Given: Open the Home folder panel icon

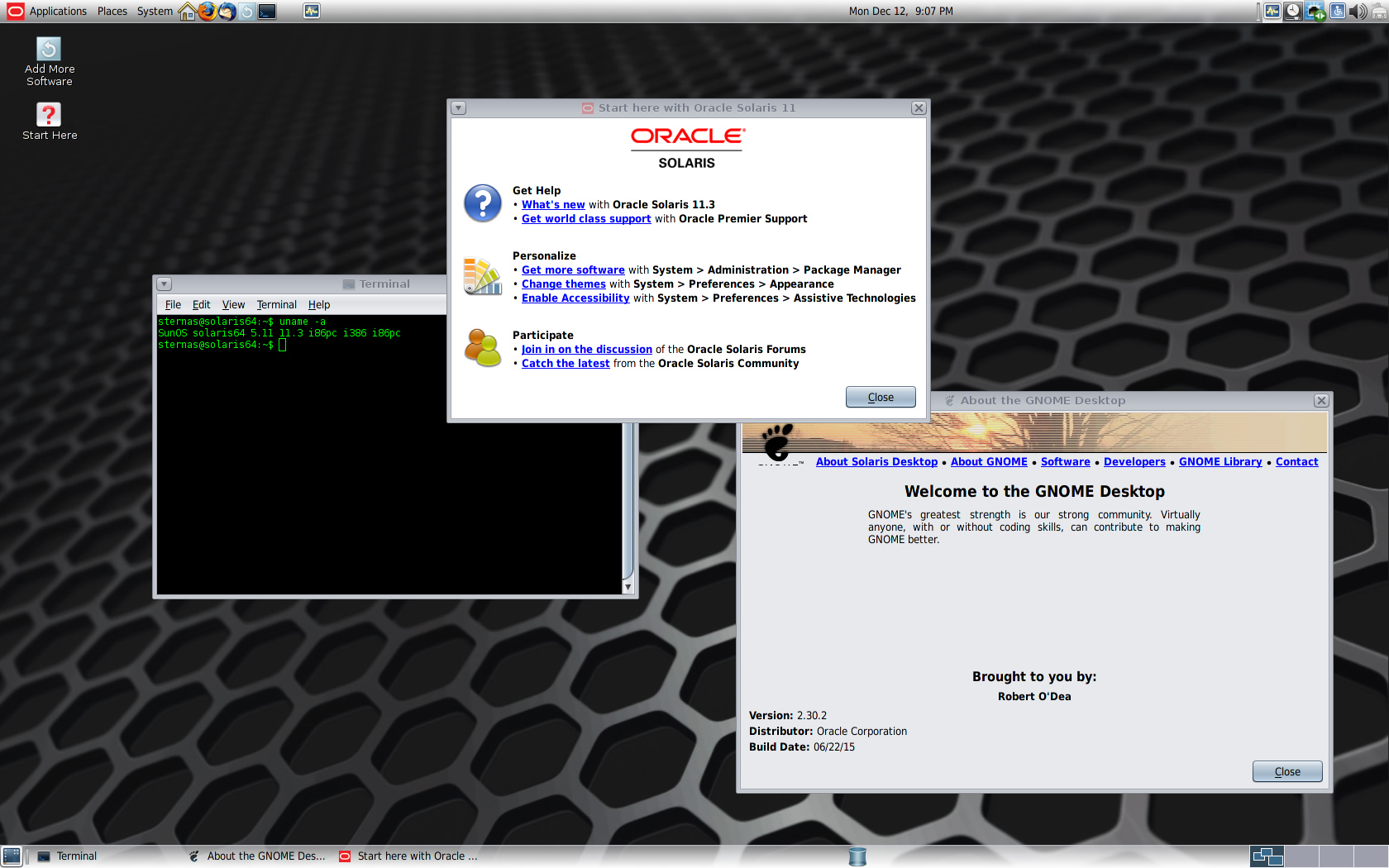Looking at the screenshot, I should tap(188, 11).
